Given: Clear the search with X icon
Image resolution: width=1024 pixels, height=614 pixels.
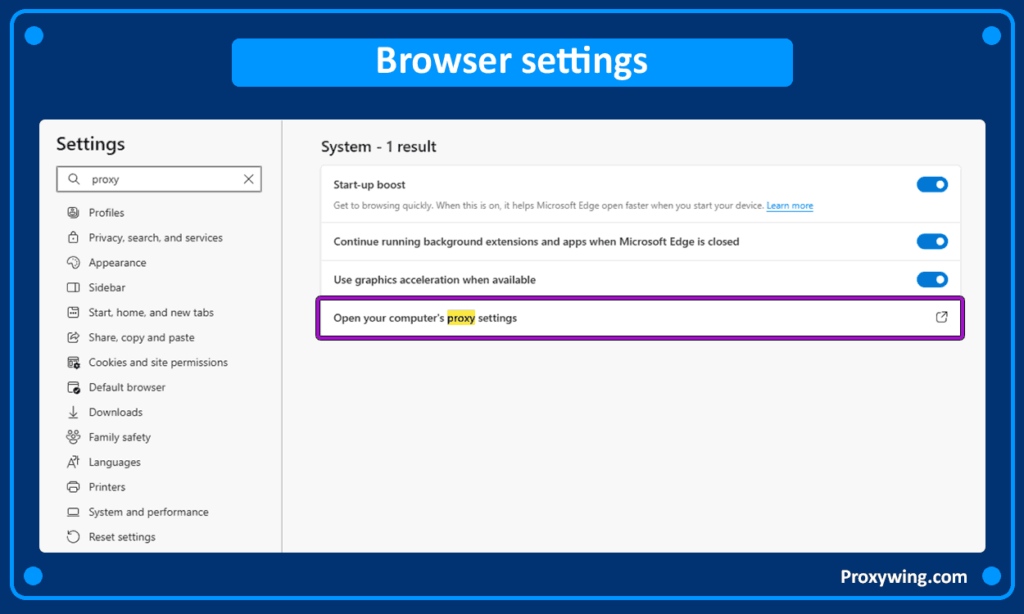Looking at the screenshot, I should (248, 179).
